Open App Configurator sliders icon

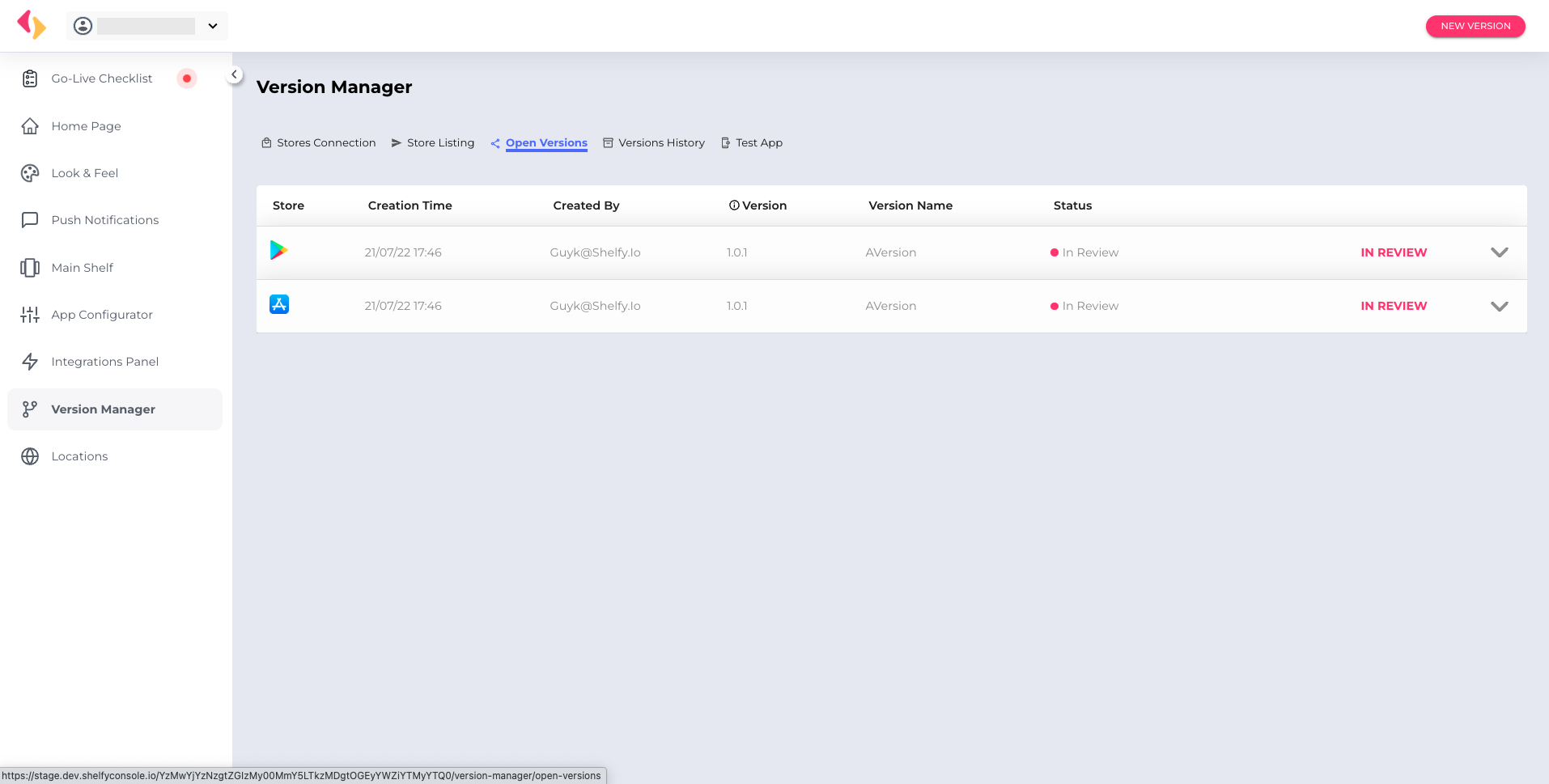[30, 315]
